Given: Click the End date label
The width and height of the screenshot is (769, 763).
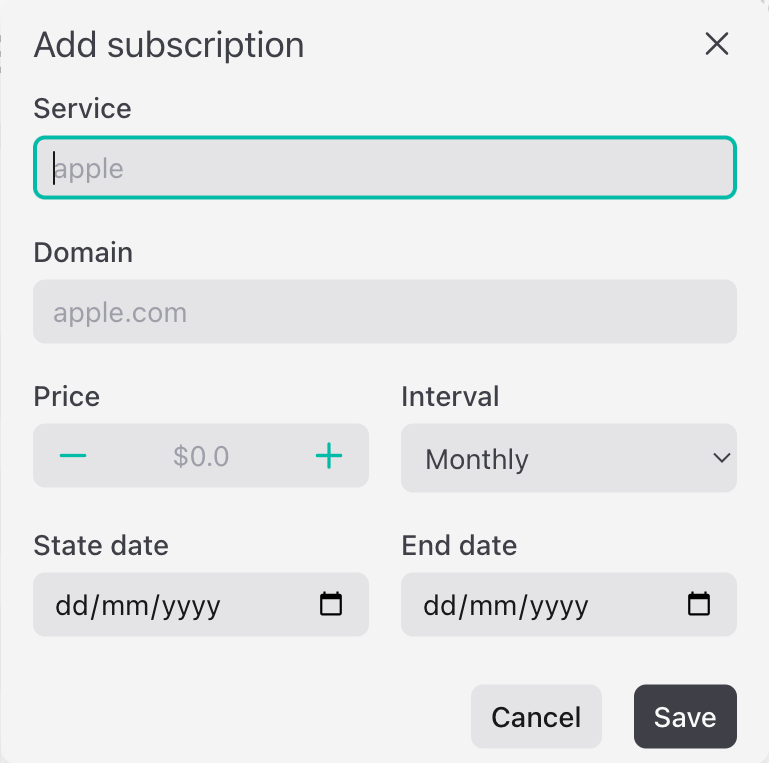Looking at the screenshot, I should (459, 545).
